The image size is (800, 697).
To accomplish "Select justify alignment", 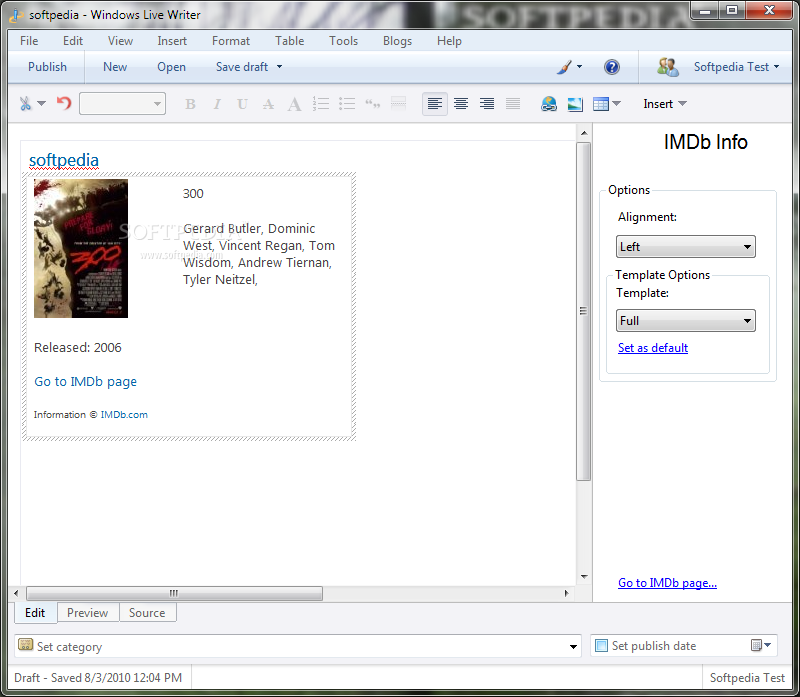I will pos(513,104).
